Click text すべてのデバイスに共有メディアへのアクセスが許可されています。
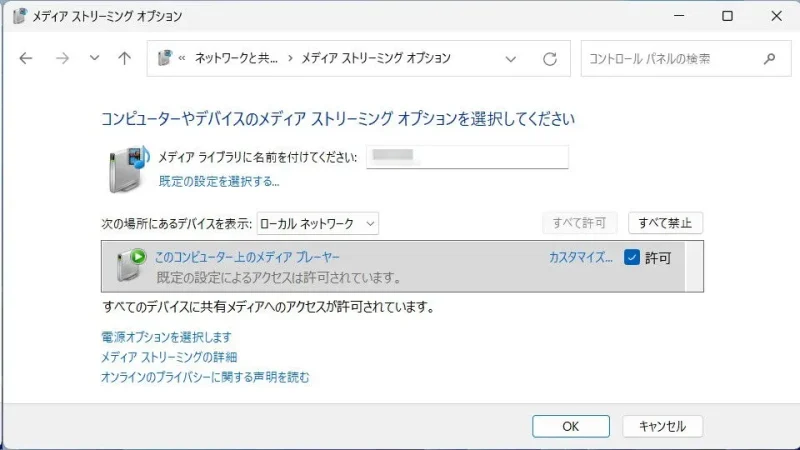800x450 pixels. point(268,307)
